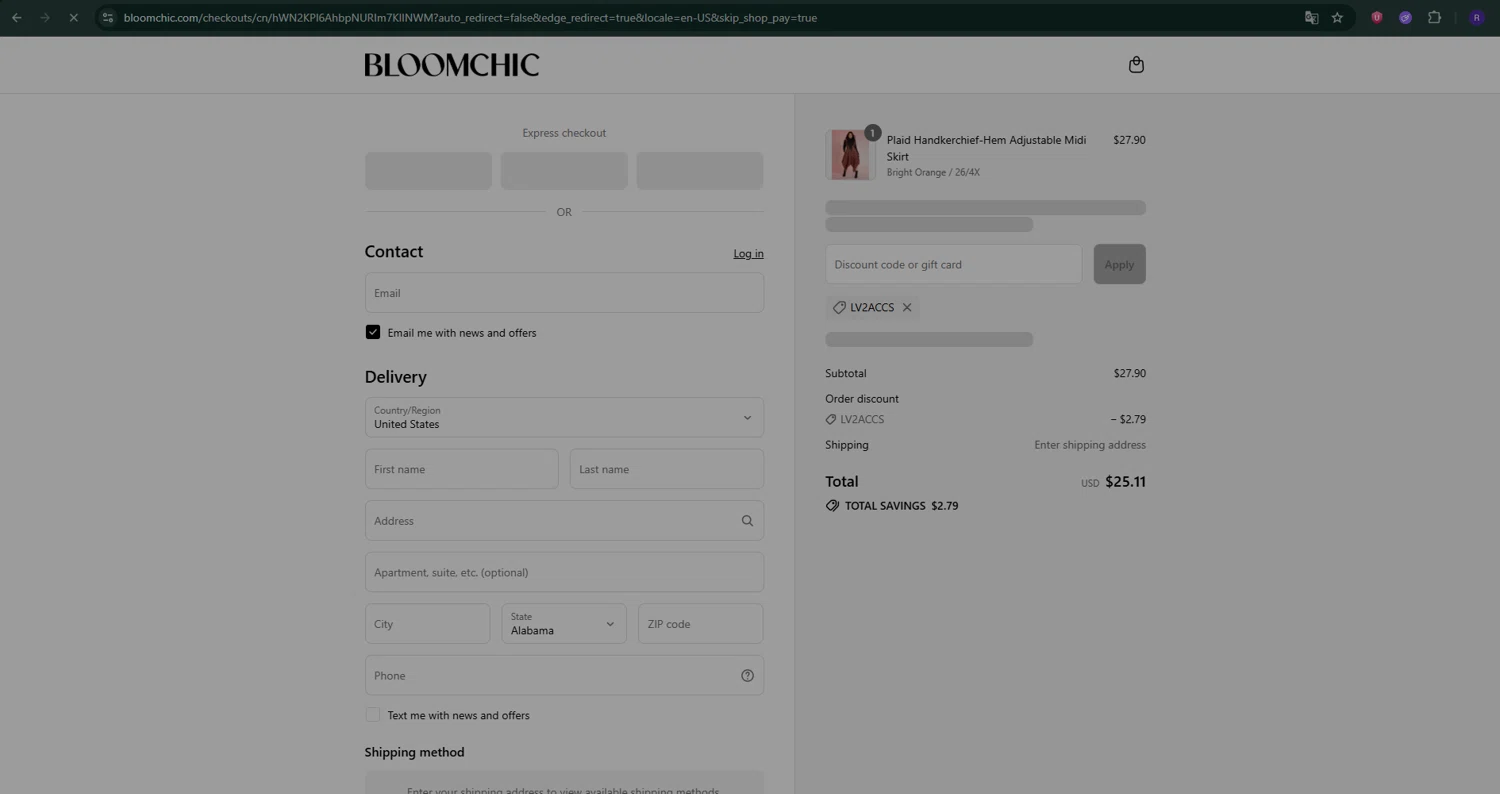Click the middle express checkout button
The height and width of the screenshot is (794, 1500).
564,171
